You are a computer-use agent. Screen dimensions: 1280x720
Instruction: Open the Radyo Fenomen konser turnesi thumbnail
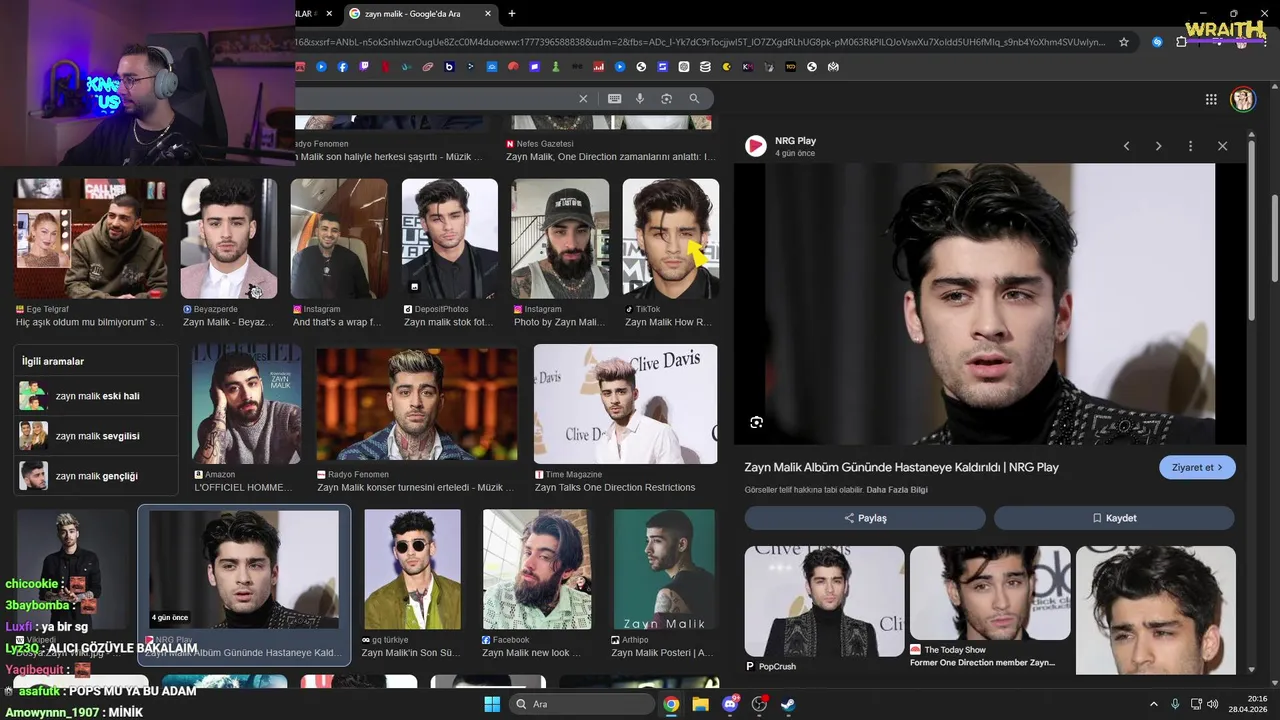pos(417,404)
